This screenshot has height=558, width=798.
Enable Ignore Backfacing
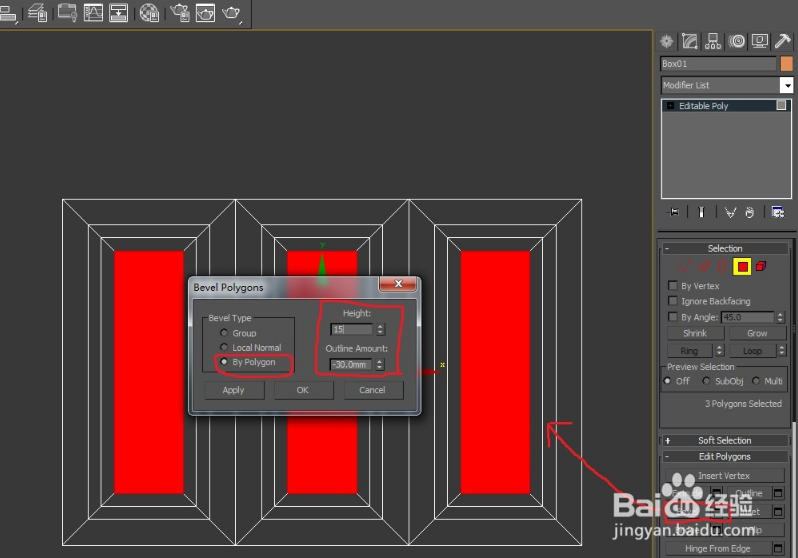pyautogui.click(x=673, y=301)
